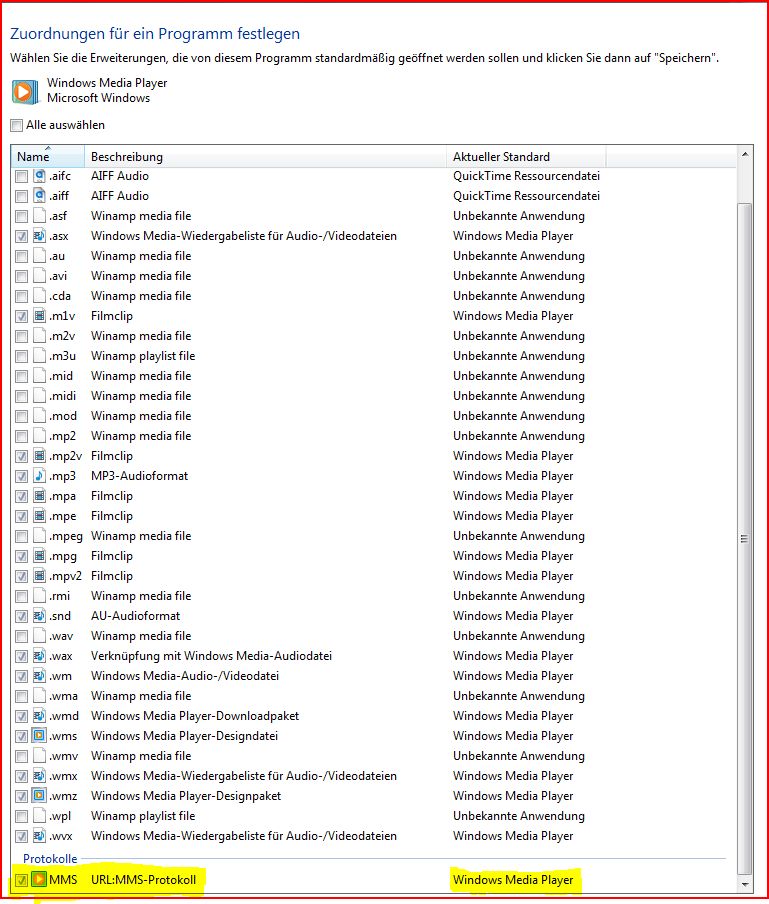This screenshot has height=904, width=769.
Task: Click the .snd audio file icon
Action: point(39,616)
